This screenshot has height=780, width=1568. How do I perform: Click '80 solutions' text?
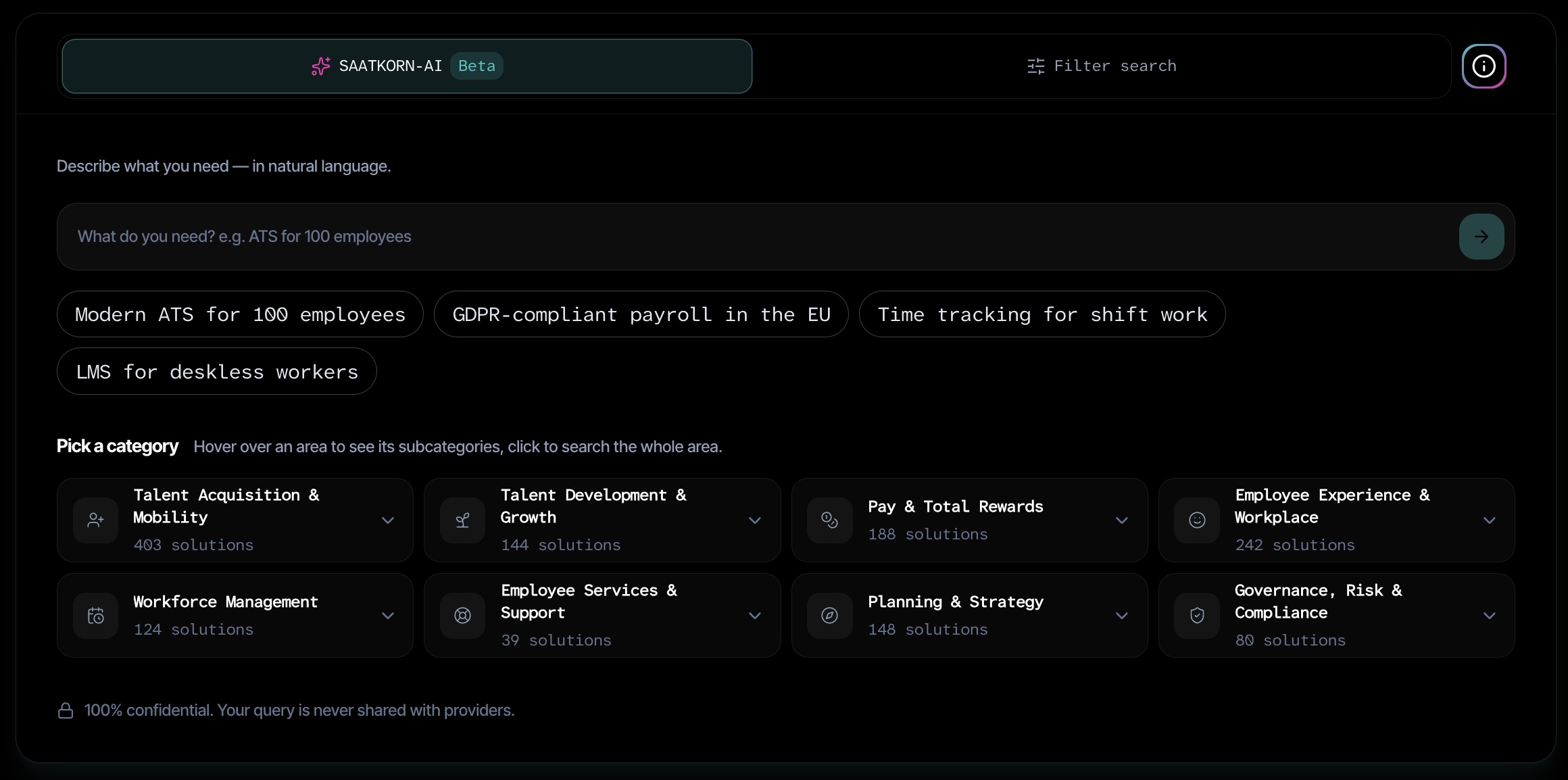[x=1290, y=641]
